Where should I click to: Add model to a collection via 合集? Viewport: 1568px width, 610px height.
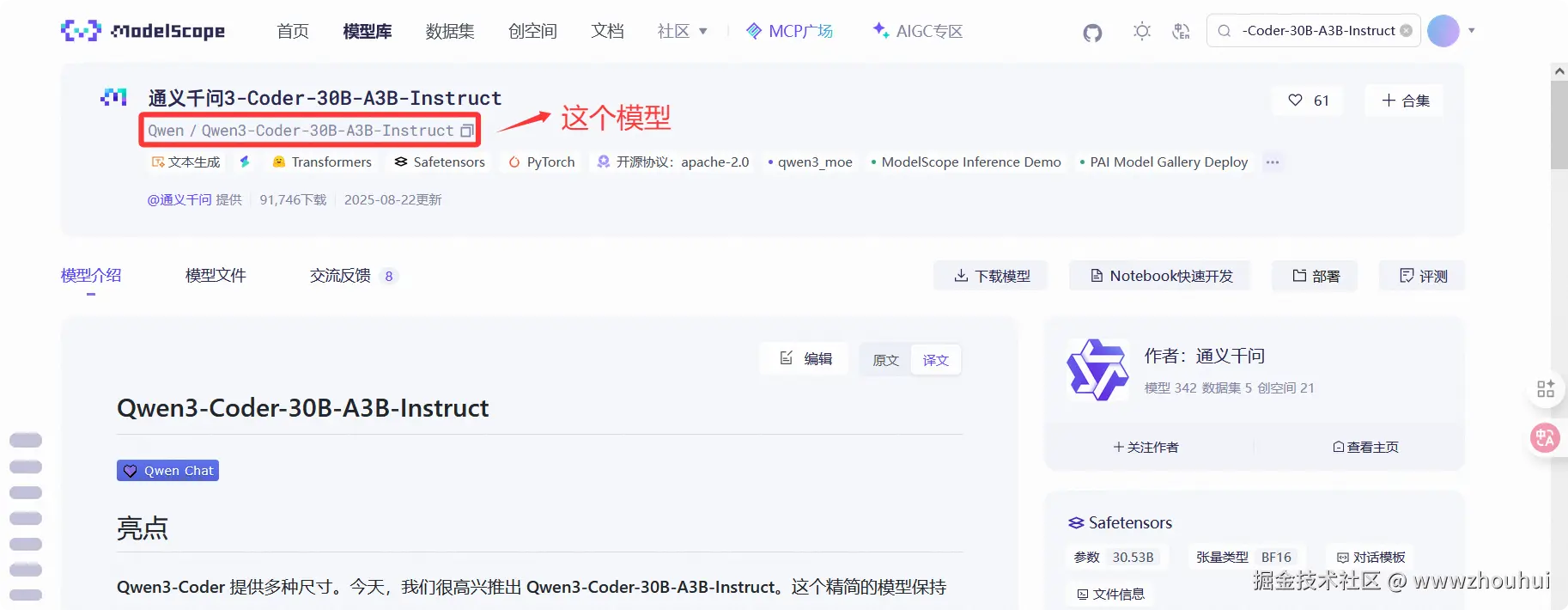pos(1405,101)
